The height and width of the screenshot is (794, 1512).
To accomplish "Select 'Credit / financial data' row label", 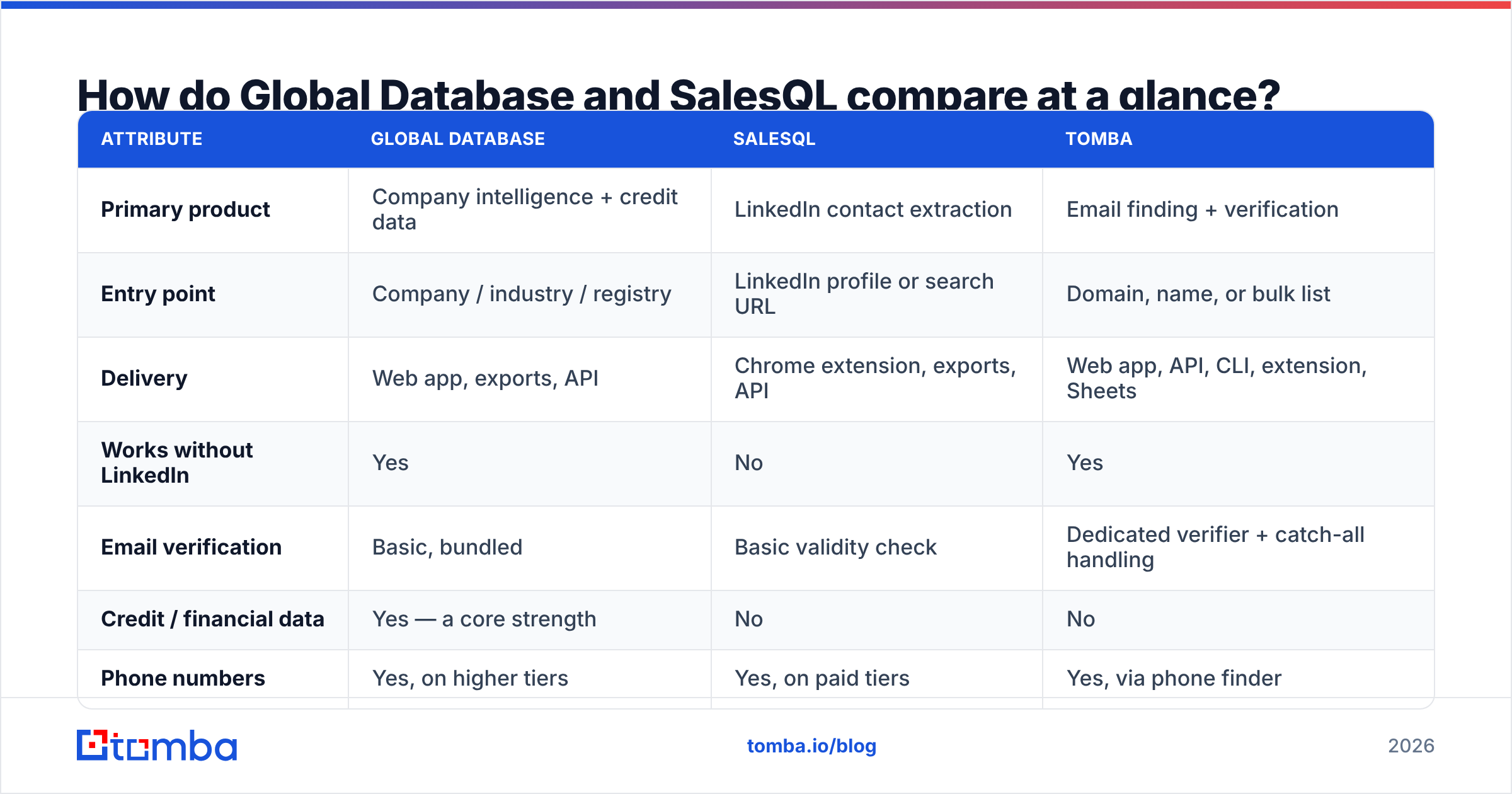I will (213, 619).
